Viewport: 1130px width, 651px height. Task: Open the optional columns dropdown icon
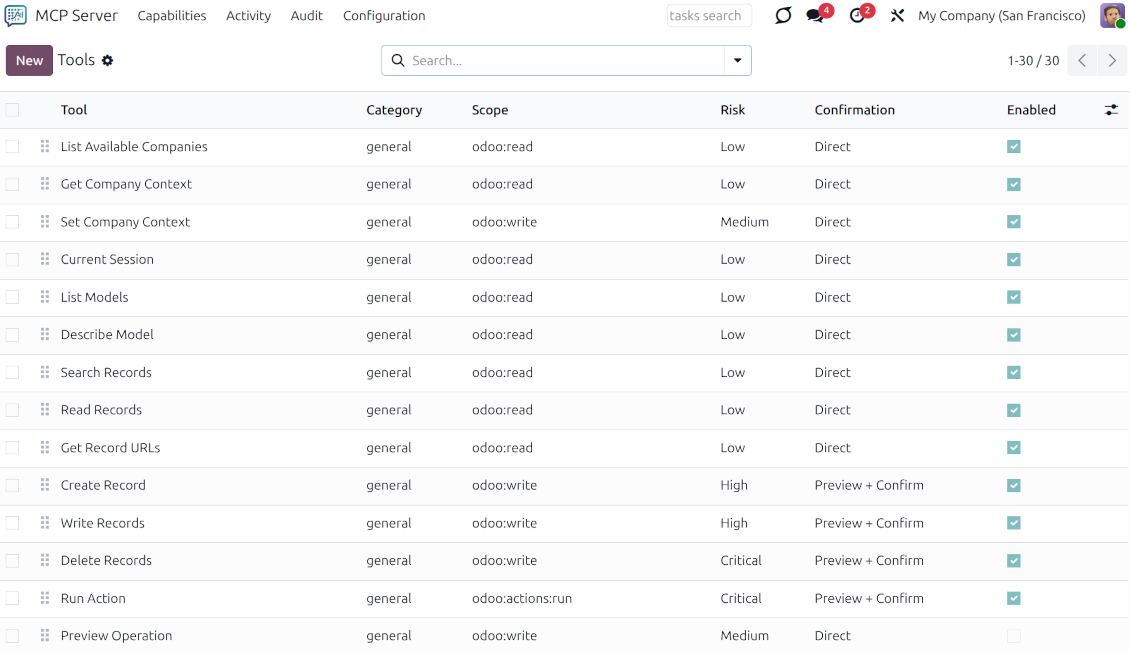point(1111,110)
